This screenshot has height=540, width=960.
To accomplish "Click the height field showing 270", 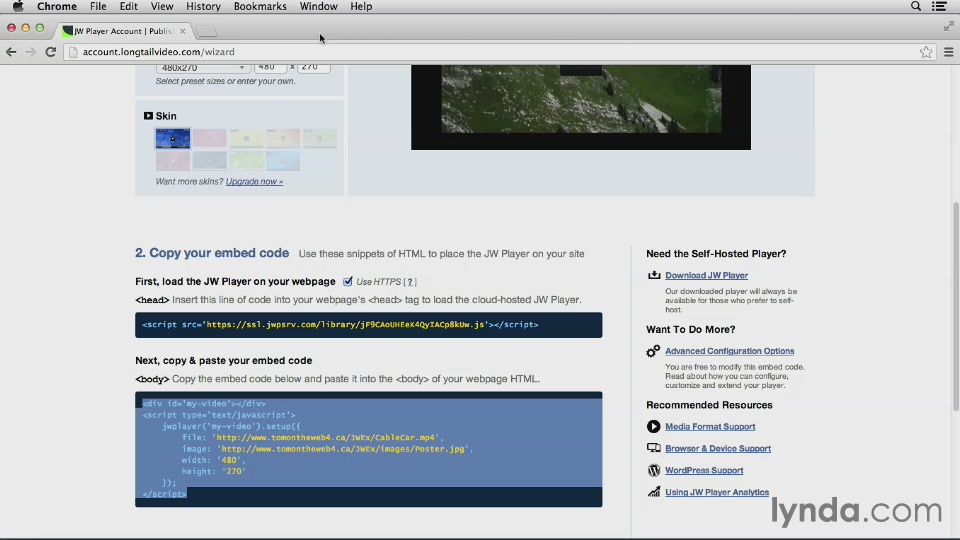I will [x=313, y=67].
